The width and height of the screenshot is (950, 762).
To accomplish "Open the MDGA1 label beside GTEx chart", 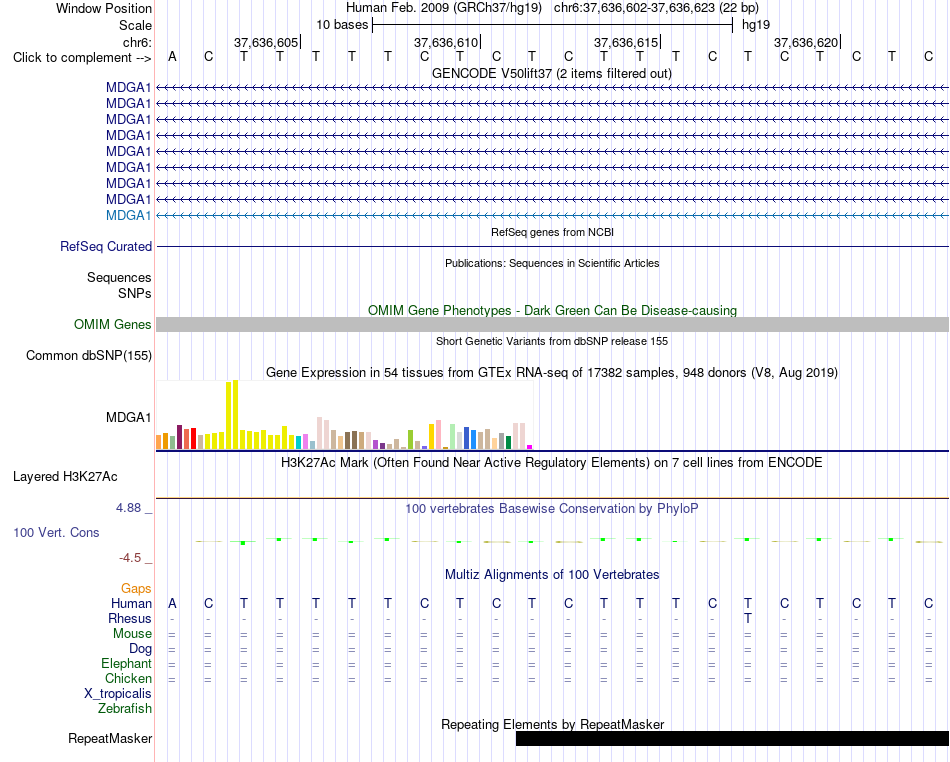I will coord(128,417).
